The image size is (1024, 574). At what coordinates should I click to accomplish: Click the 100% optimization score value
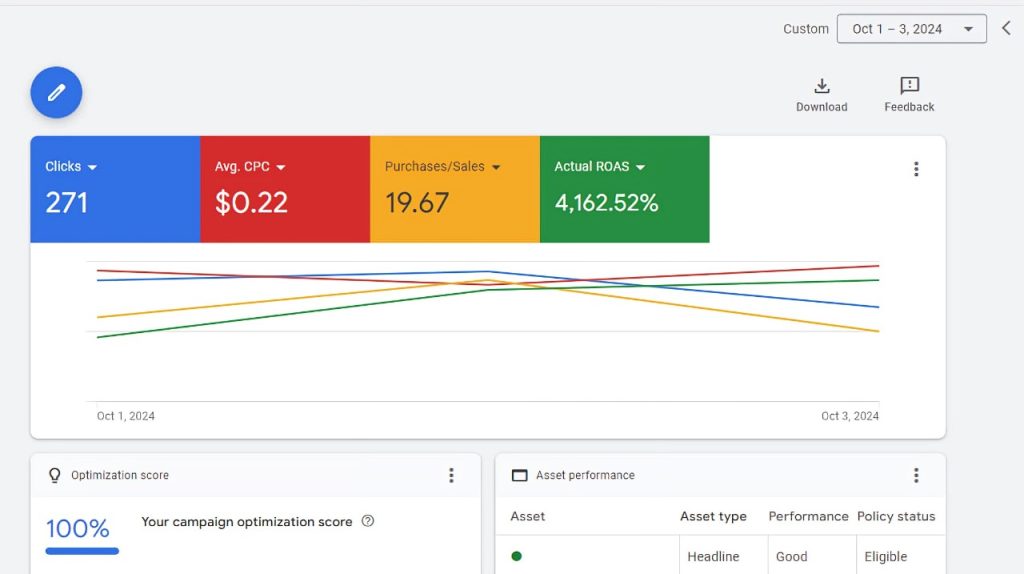(78, 528)
